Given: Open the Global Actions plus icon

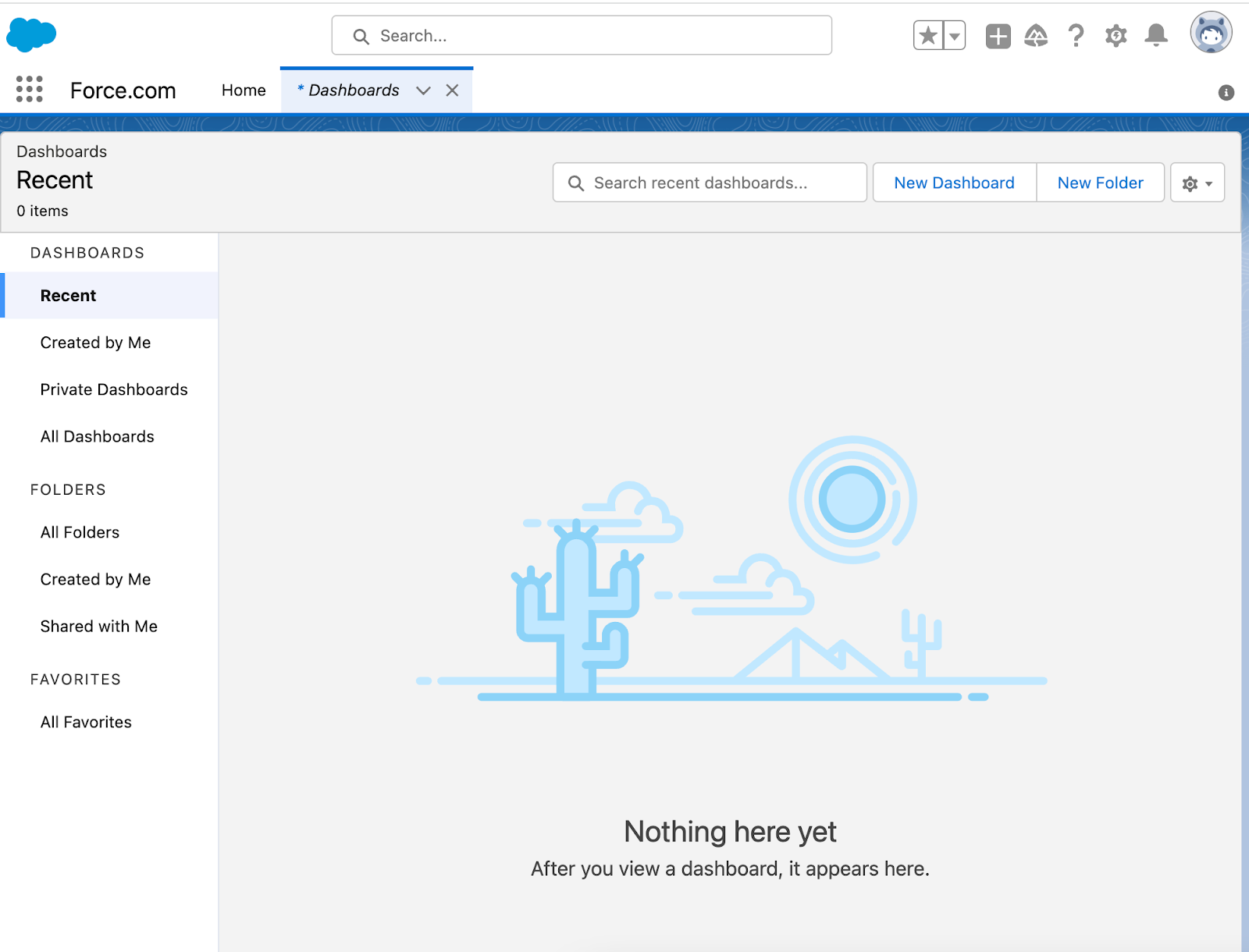Looking at the screenshot, I should tap(998, 36).
